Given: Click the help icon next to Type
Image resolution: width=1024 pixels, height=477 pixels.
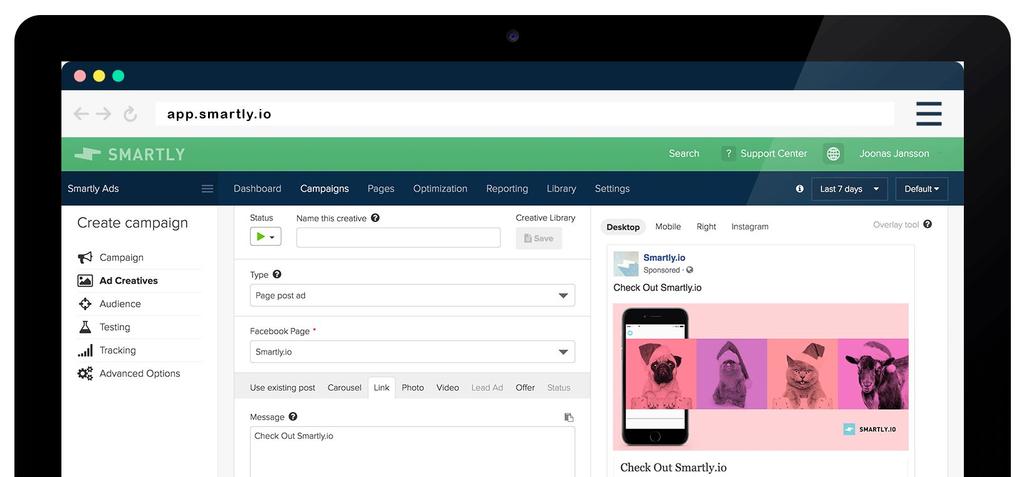Looking at the screenshot, I should [x=277, y=274].
